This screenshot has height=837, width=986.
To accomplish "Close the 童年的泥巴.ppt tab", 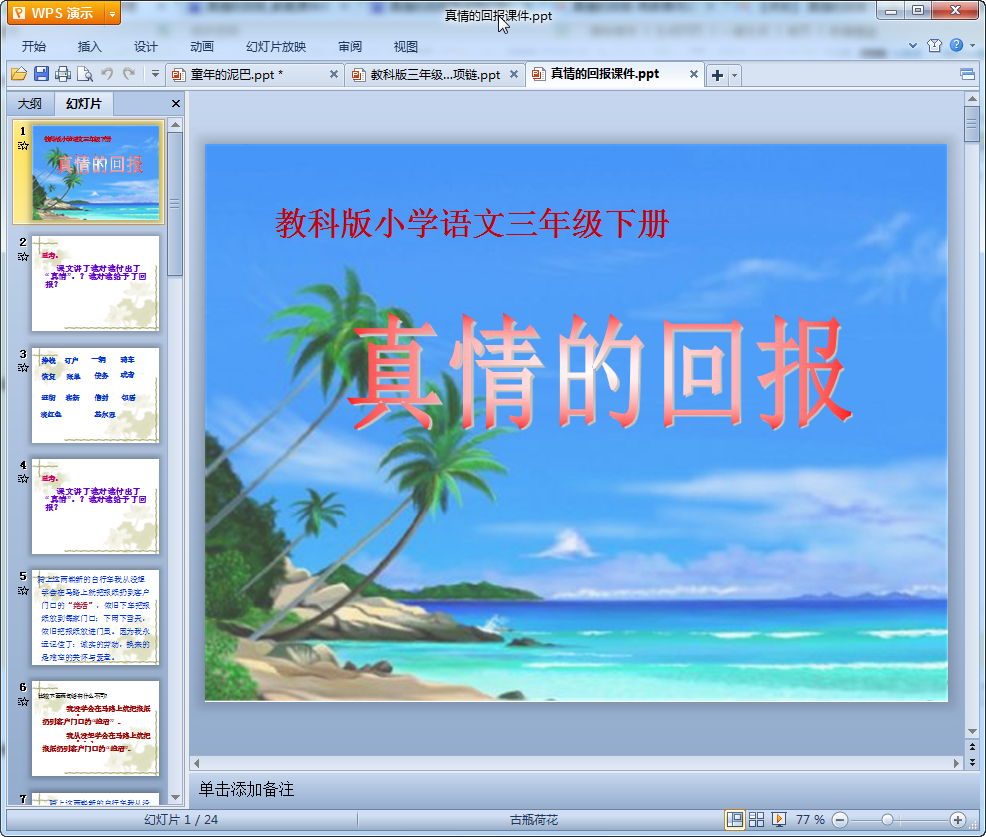I will point(334,74).
